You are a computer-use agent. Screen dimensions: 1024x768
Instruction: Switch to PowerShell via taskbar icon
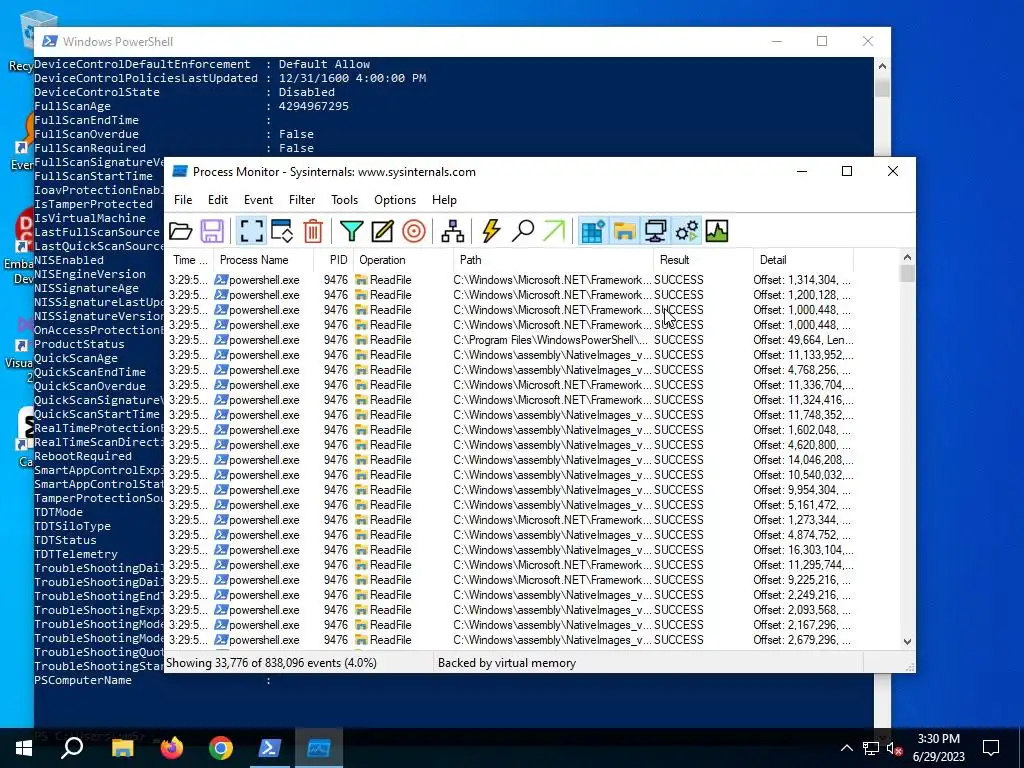[270, 748]
